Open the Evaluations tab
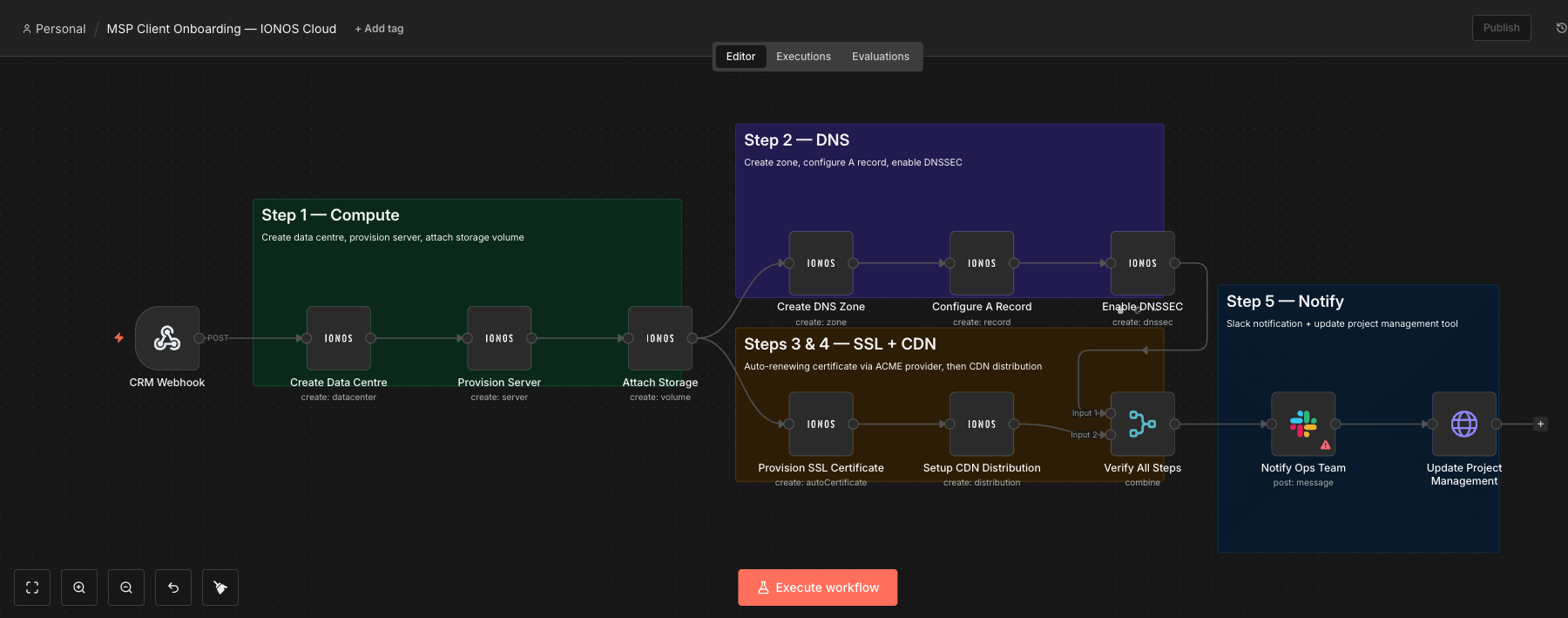This screenshot has height=618, width=1568. click(880, 57)
